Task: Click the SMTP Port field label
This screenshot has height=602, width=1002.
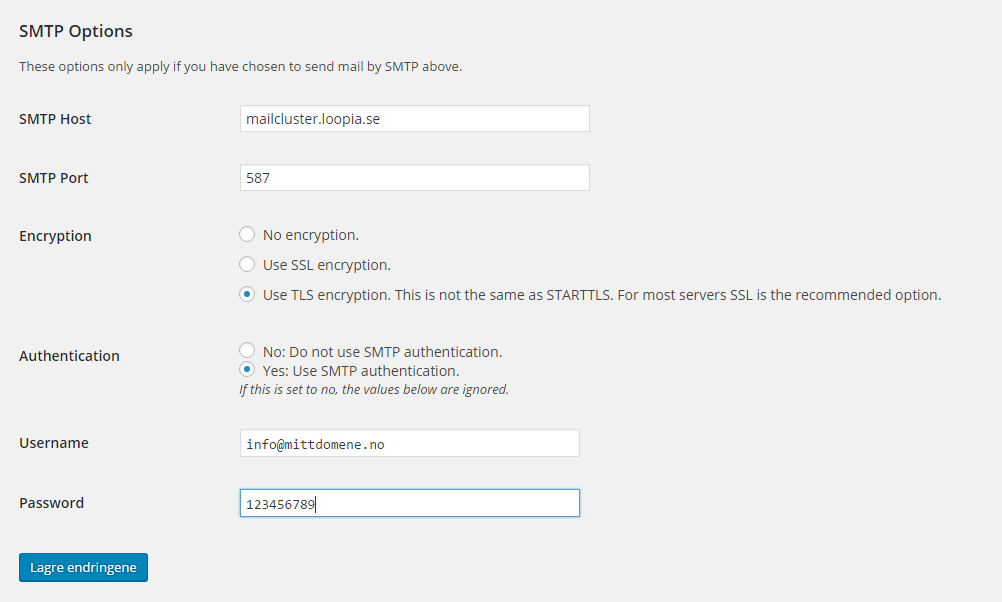Action: click(x=54, y=178)
